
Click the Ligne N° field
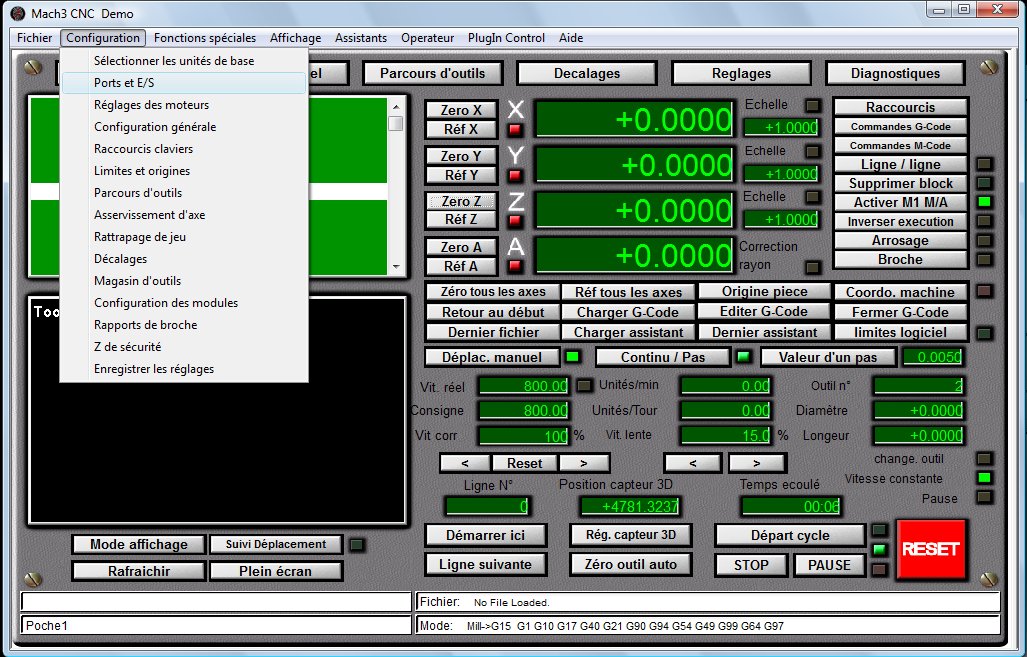tap(487, 506)
